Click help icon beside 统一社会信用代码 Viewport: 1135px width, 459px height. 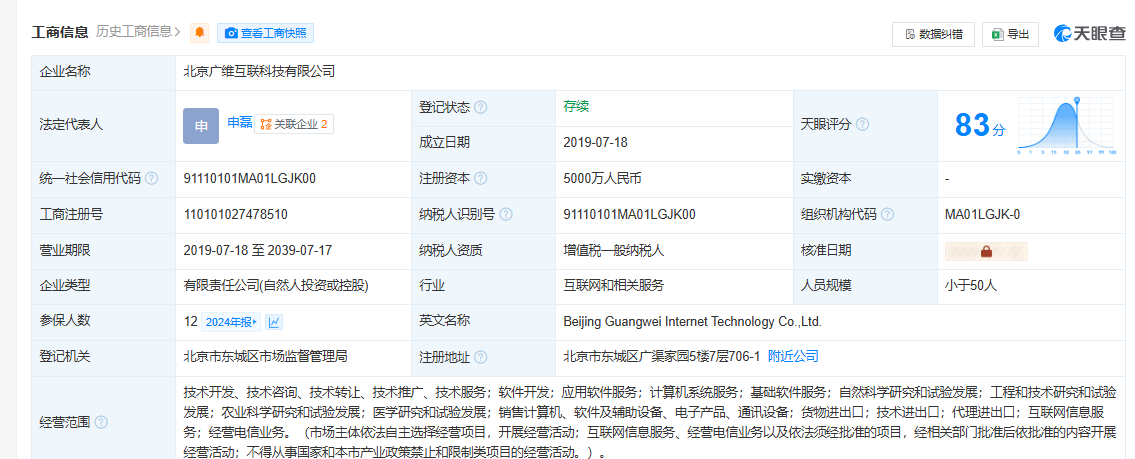tap(151, 179)
